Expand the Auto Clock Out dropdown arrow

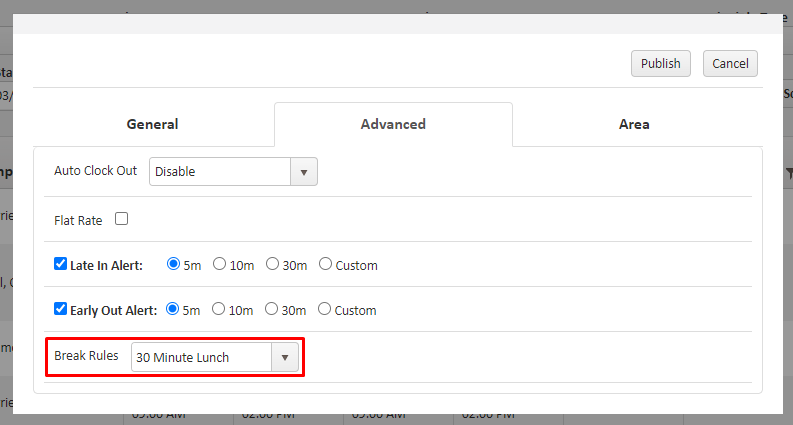304,171
